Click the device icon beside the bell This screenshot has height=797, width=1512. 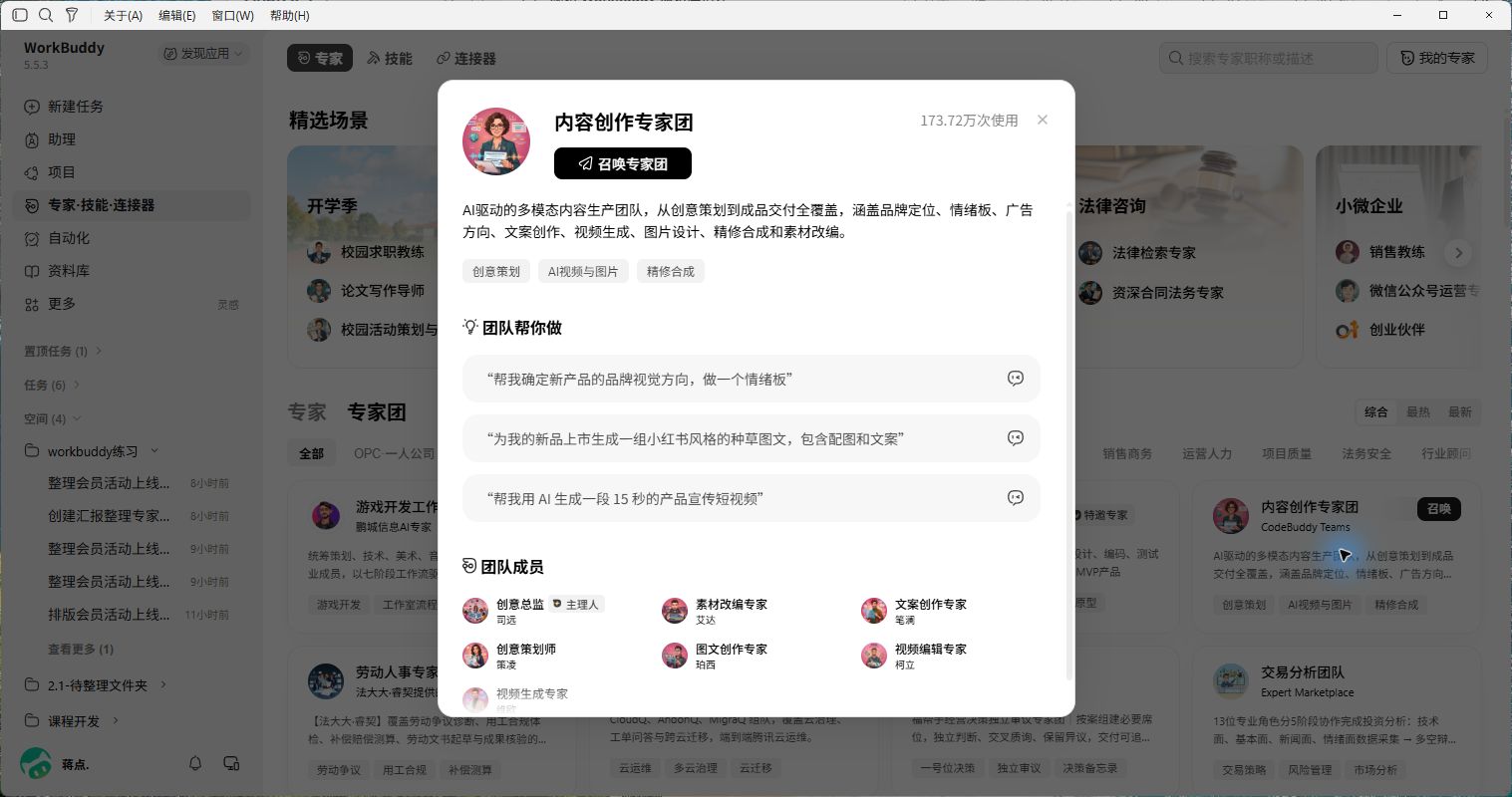tap(231, 763)
